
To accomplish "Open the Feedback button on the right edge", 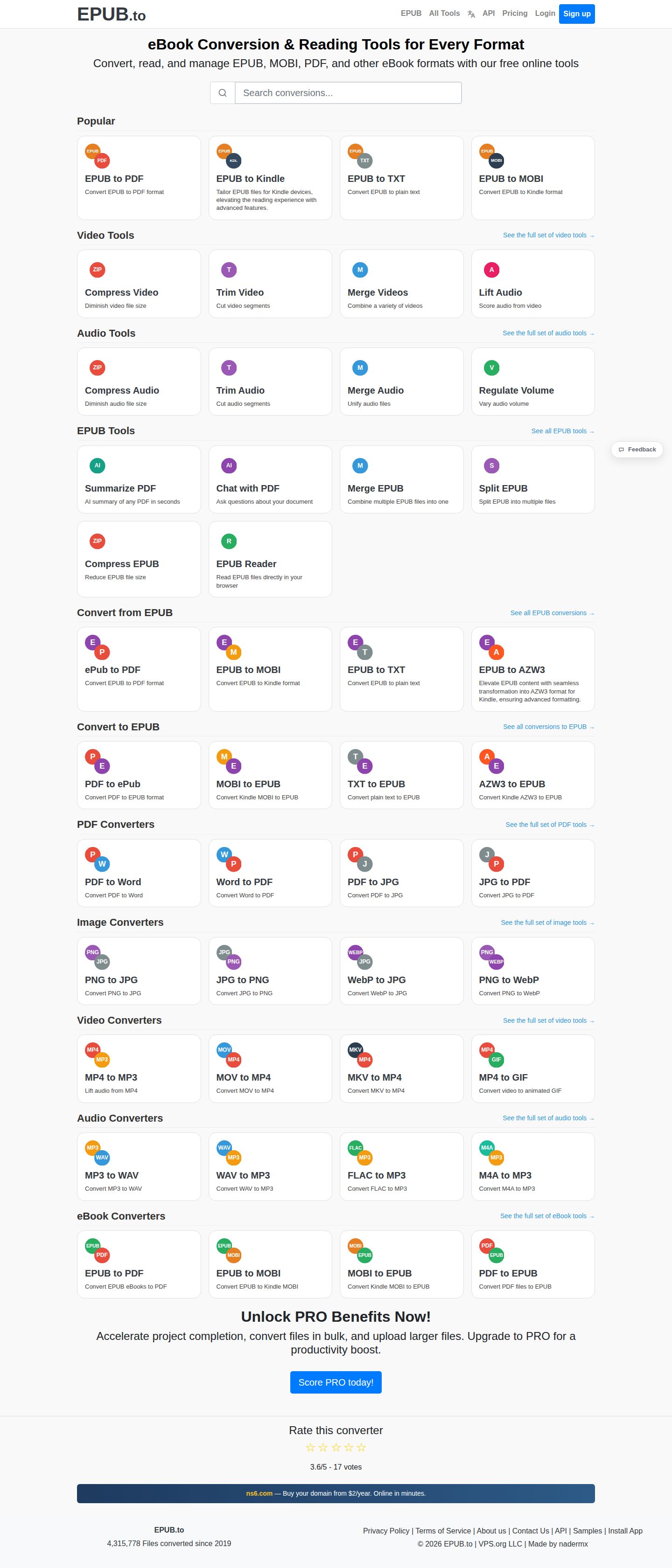I will (x=637, y=450).
